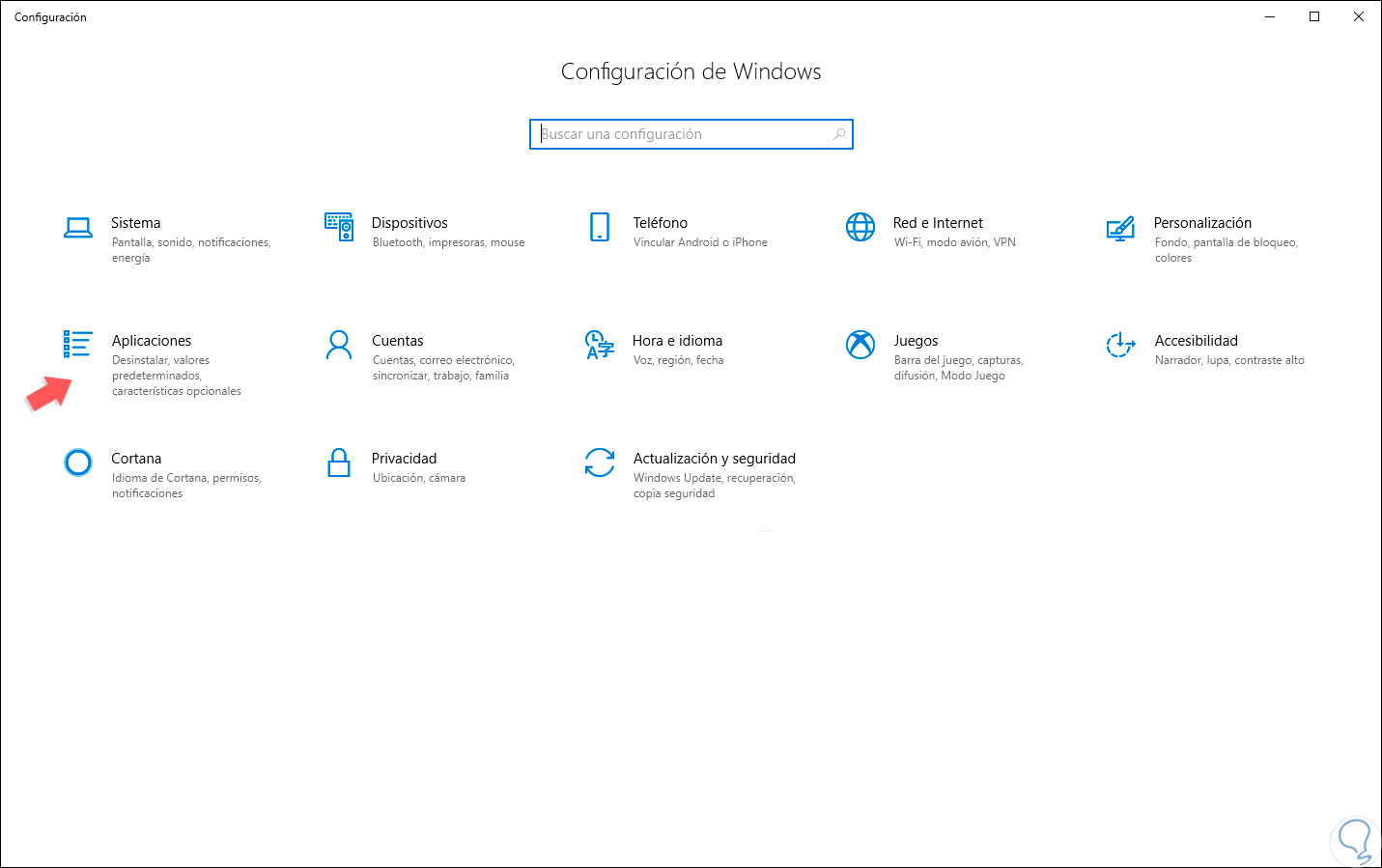Close the Configuración window
This screenshot has height=868, width=1382.
1359,16
